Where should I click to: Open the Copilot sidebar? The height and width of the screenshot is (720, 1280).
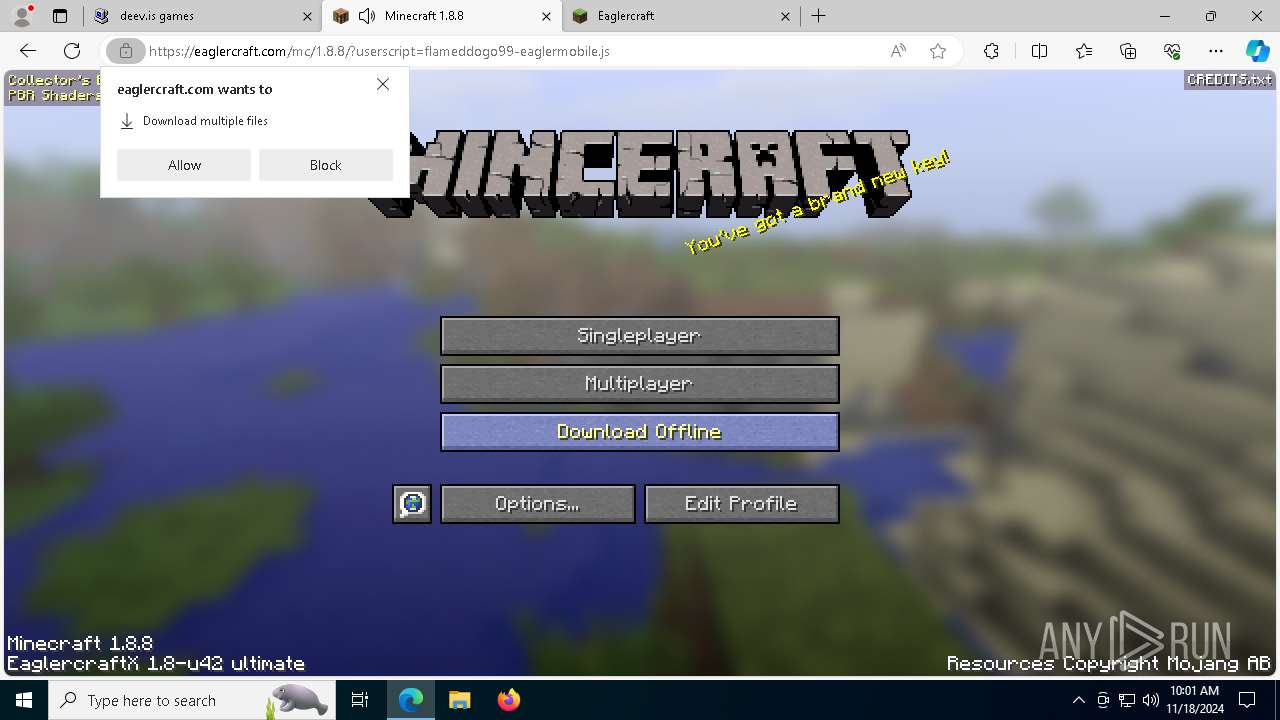1257,51
